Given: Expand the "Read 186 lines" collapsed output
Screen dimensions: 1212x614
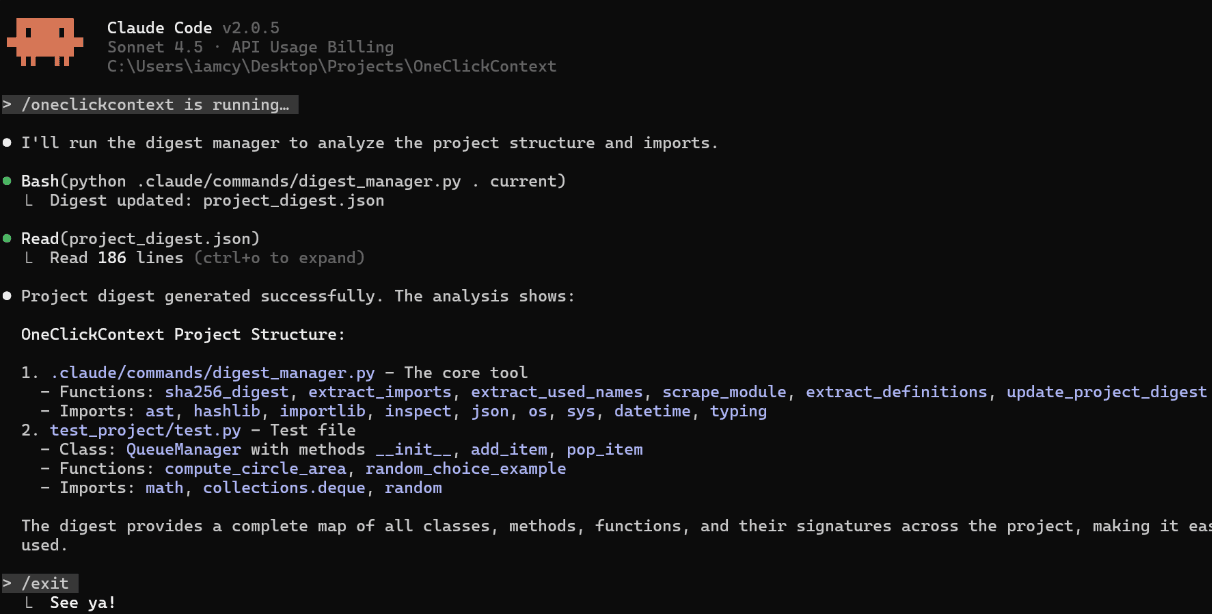Looking at the screenshot, I should coord(116,258).
